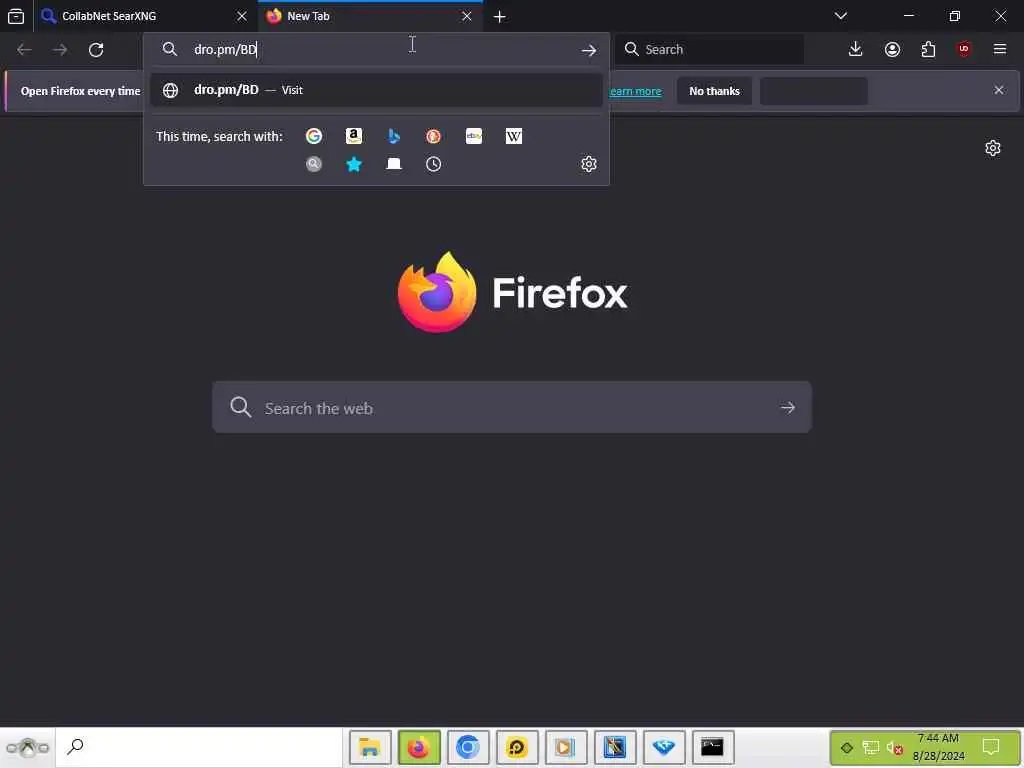The image size is (1024, 768).
Task: Search open tabs with the tabs icon
Action: [394, 164]
